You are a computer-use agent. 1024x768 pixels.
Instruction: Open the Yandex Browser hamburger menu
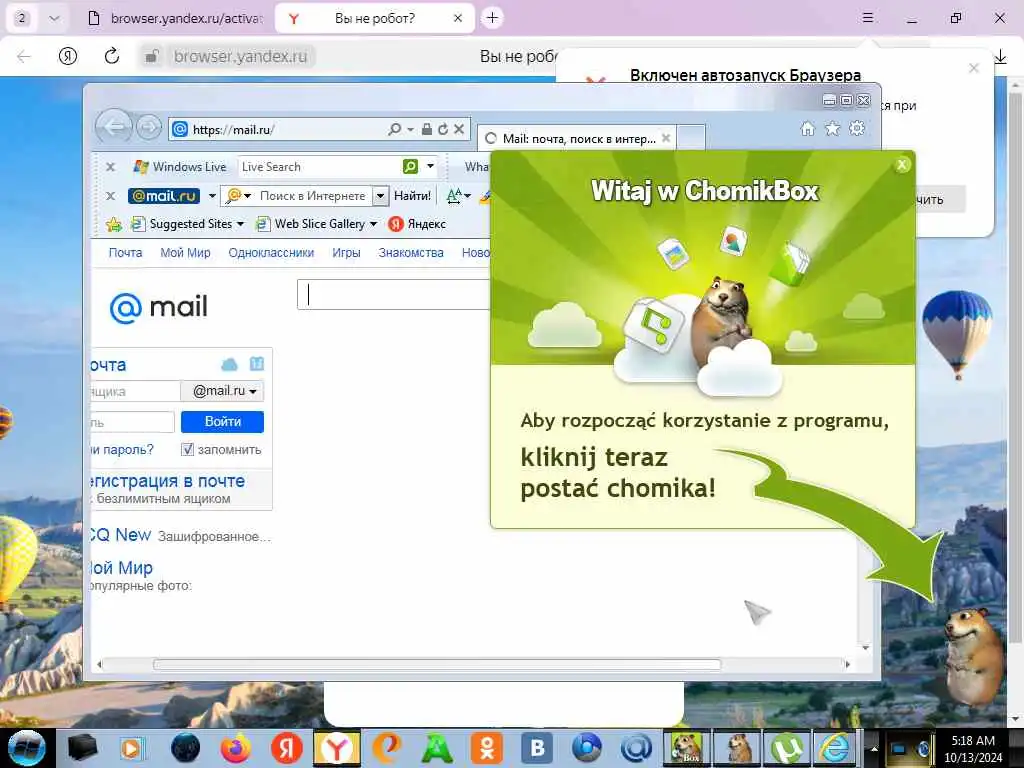[x=867, y=18]
